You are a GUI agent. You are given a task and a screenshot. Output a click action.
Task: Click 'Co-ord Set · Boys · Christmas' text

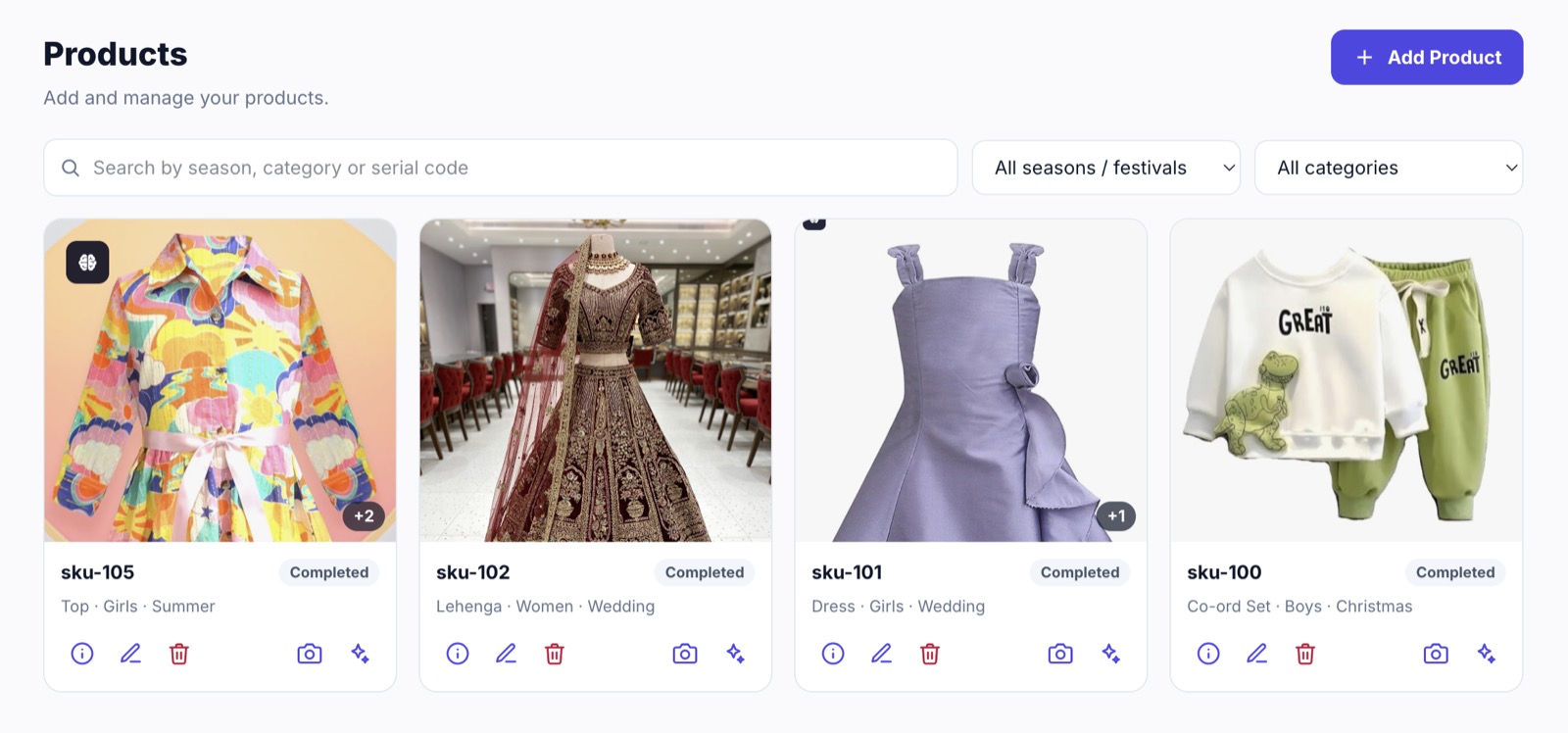click(x=1299, y=607)
